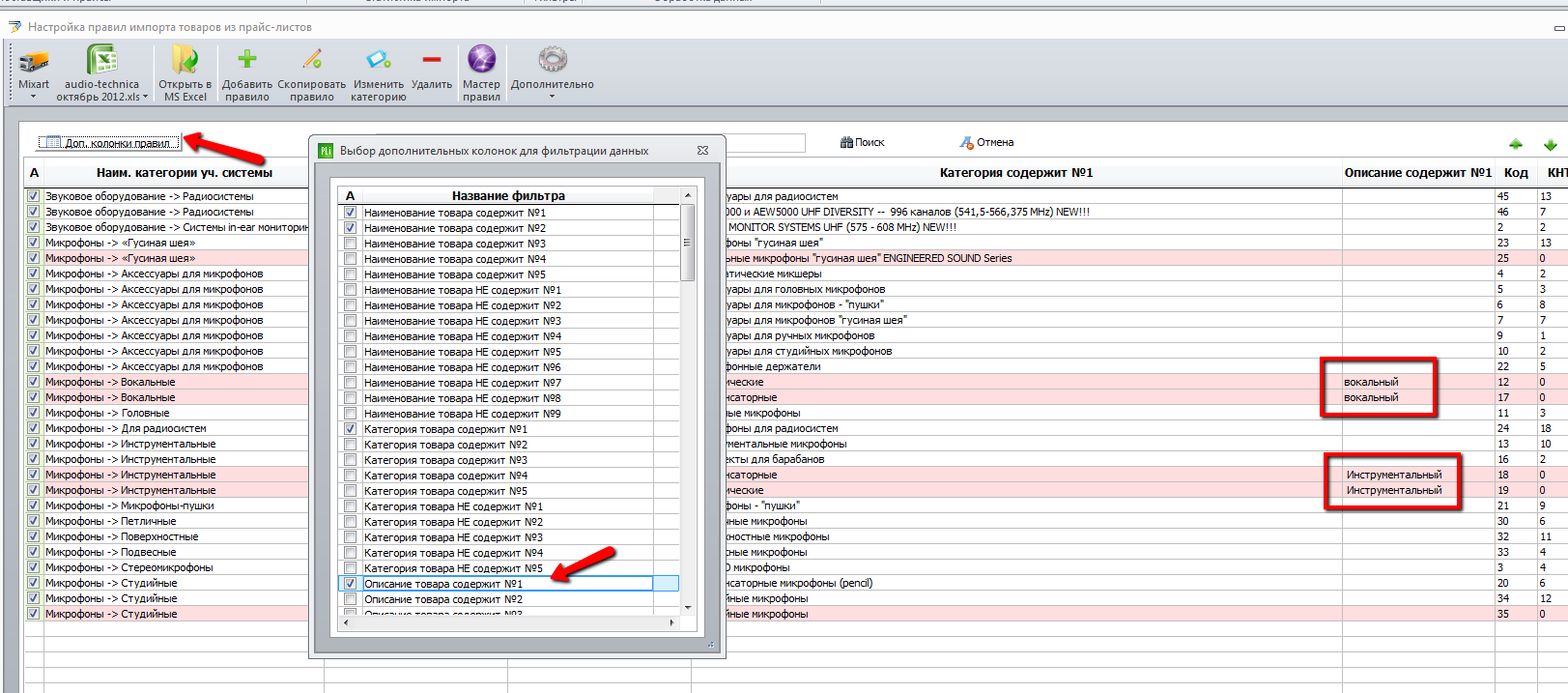Image resolution: width=1568 pixels, height=693 pixels.
Task: Enable 'Наименование товара содержит №3' filter
Action: point(350,244)
